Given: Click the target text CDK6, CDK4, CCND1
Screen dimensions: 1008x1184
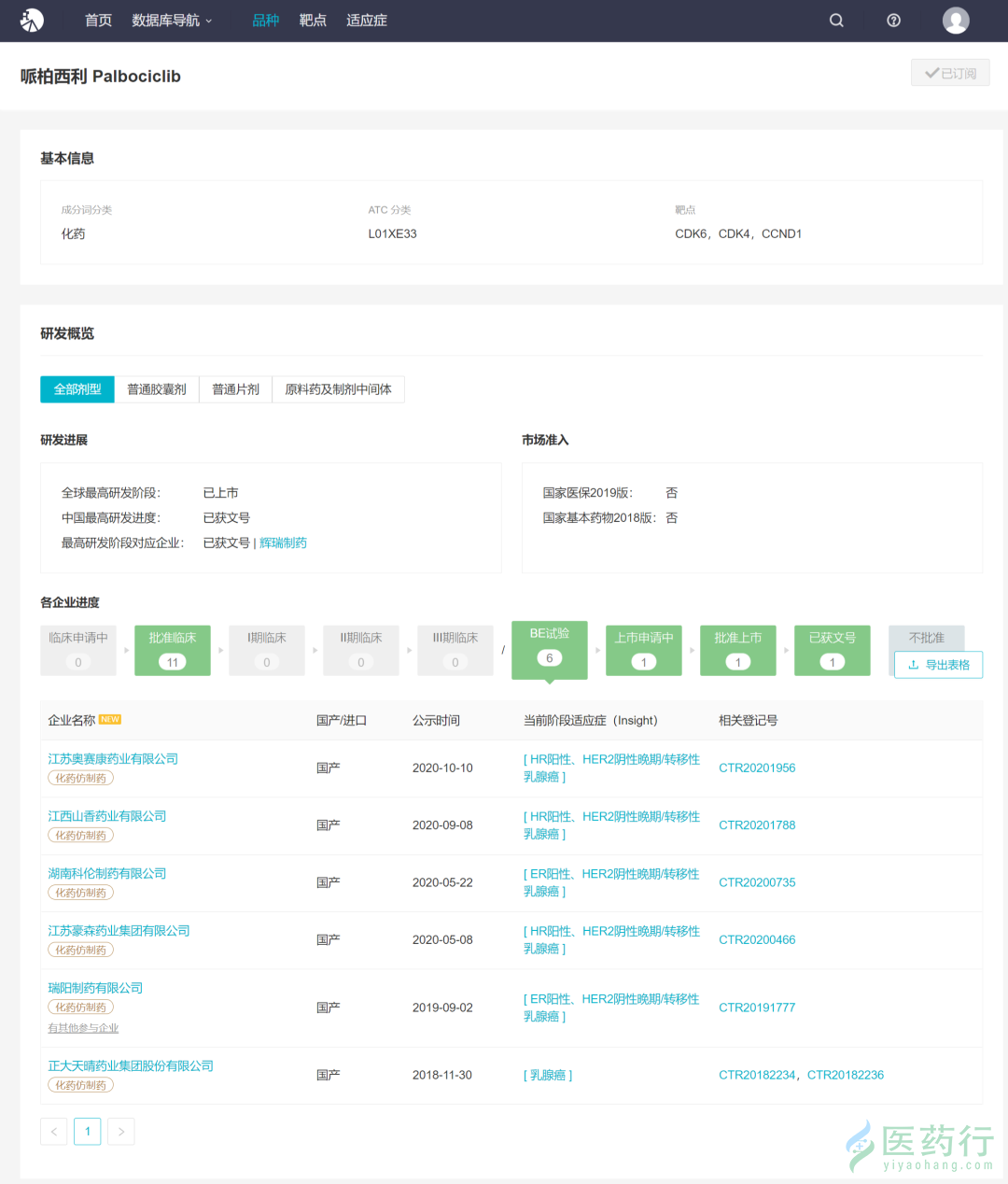Looking at the screenshot, I should [x=738, y=233].
